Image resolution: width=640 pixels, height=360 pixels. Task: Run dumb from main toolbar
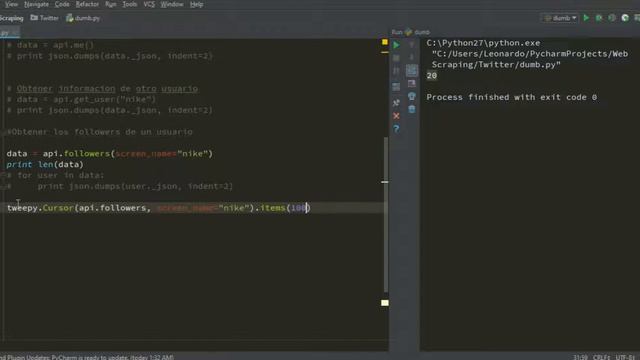coord(586,18)
